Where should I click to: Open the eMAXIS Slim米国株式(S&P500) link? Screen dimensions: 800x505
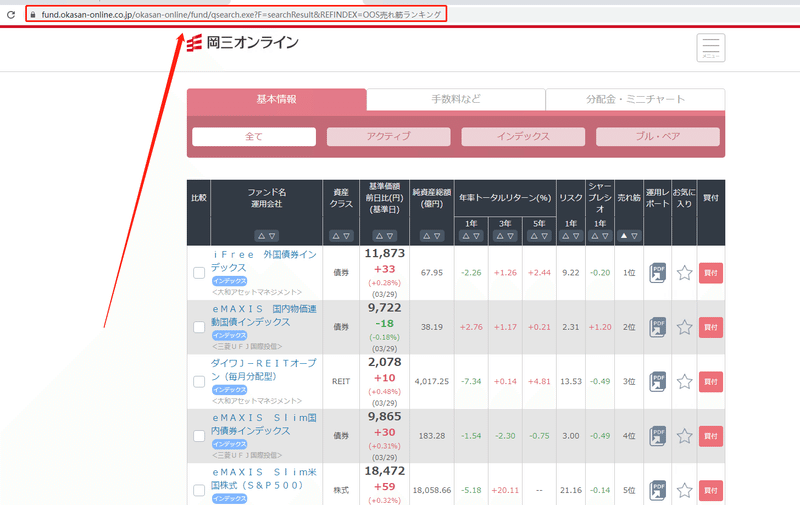click(x=264, y=478)
